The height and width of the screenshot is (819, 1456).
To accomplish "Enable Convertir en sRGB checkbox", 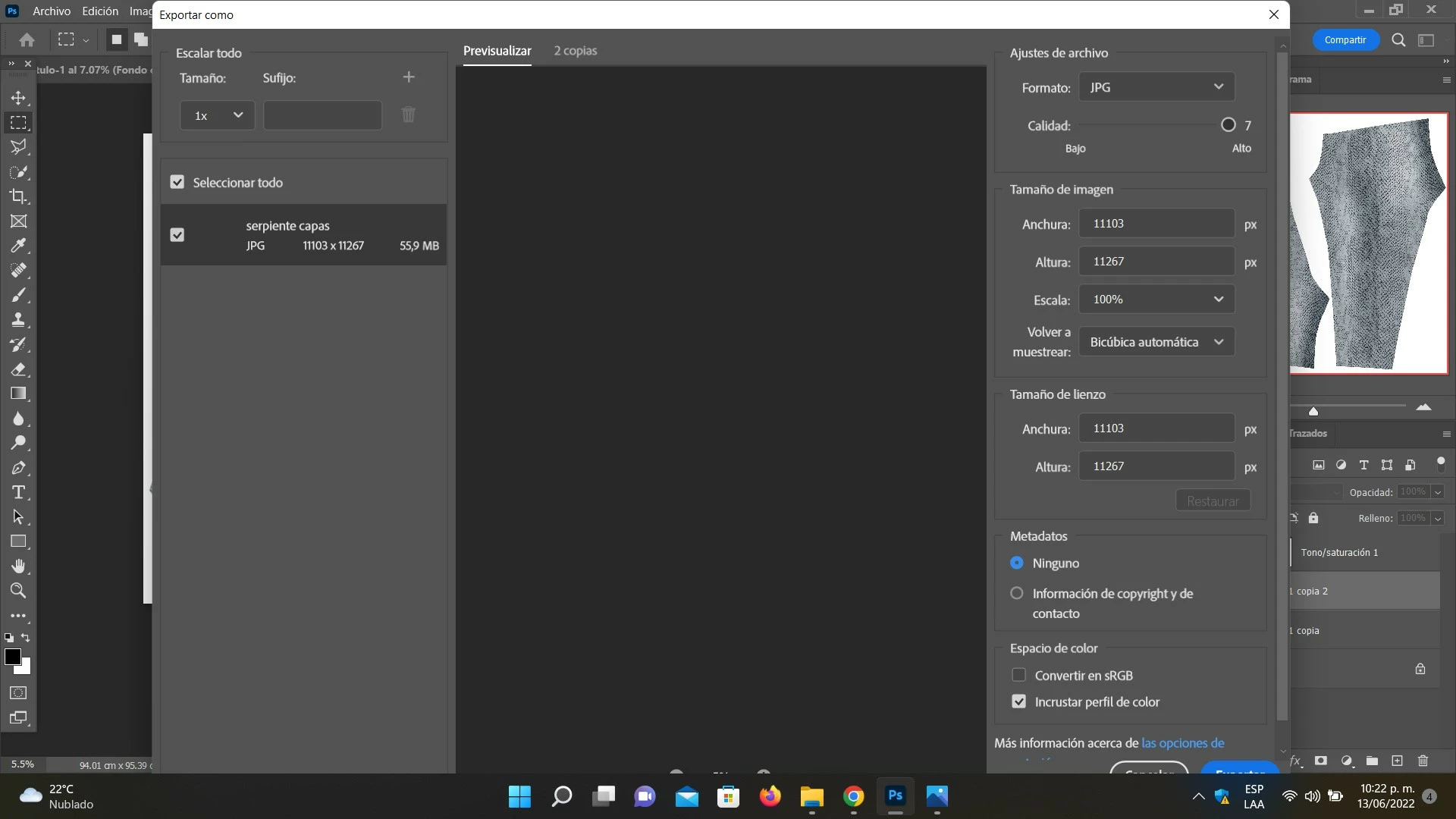I will (1018, 675).
